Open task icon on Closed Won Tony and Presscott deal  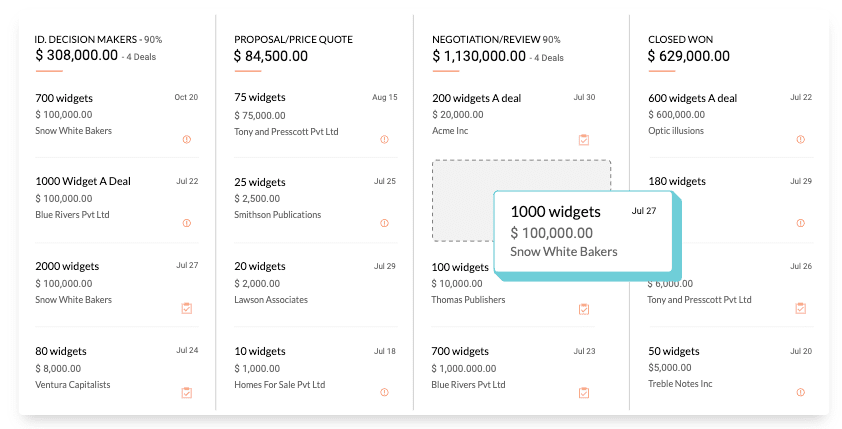pyautogui.click(x=801, y=308)
